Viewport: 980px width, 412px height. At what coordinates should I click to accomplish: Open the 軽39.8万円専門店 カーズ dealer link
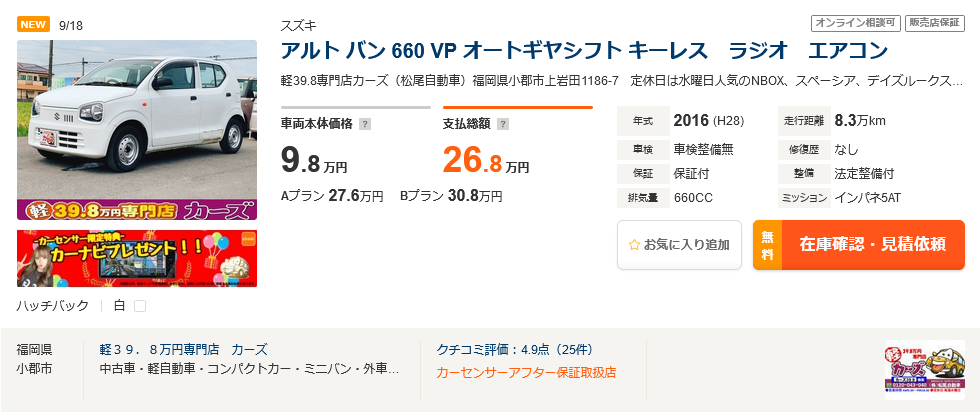point(183,350)
